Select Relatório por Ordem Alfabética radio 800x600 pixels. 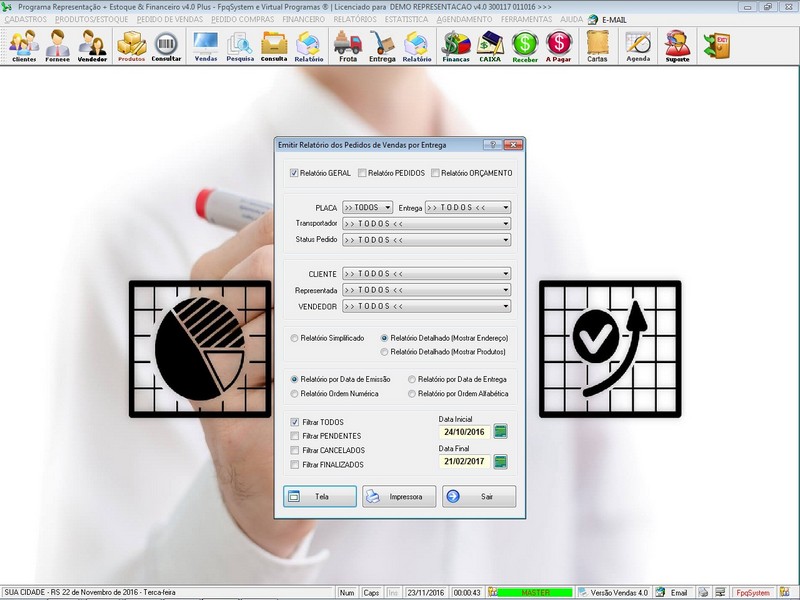click(412, 393)
